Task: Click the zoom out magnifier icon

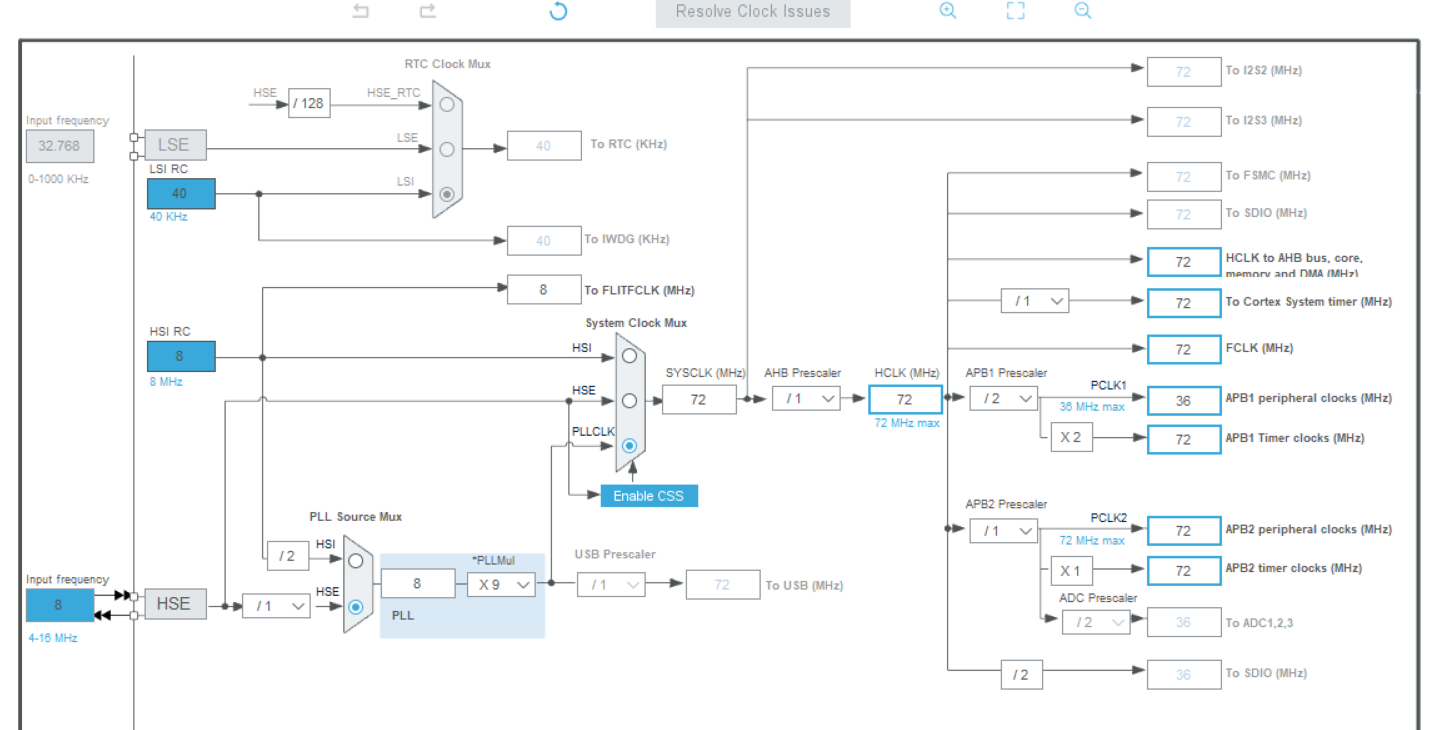Action: point(1083,11)
